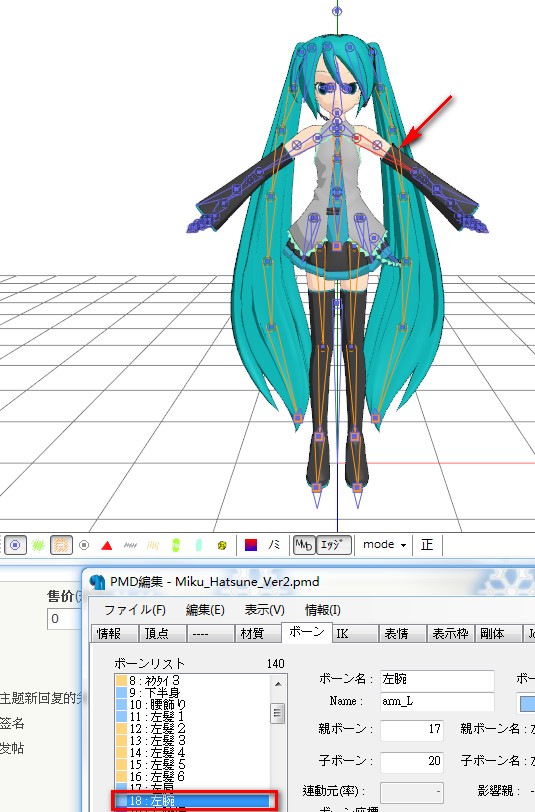This screenshot has height=812, width=535.
Task: Toggle the green capsule rigid body icon
Action: coord(176,545)
